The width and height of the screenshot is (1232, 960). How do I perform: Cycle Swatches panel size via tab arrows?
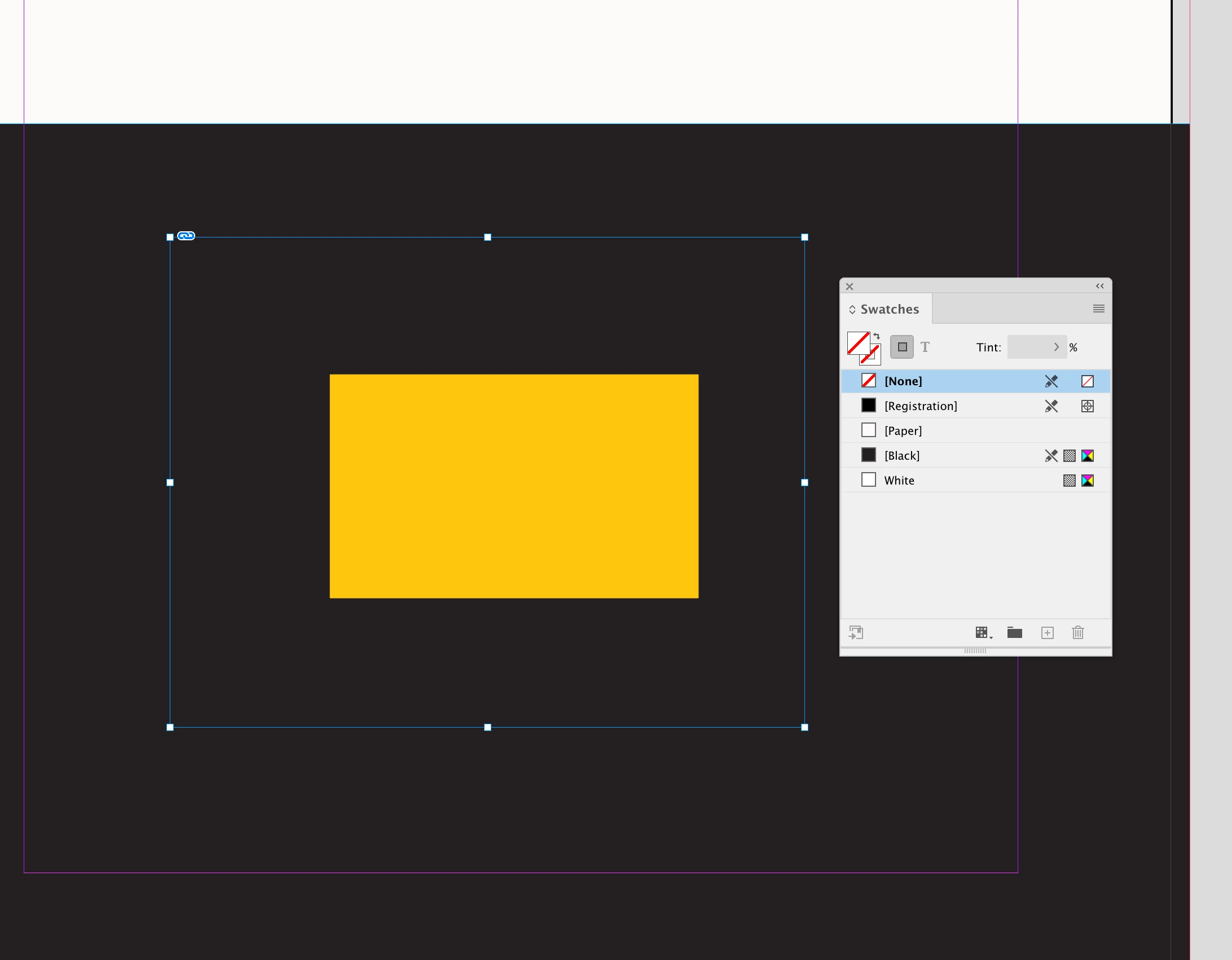point(852,310)
